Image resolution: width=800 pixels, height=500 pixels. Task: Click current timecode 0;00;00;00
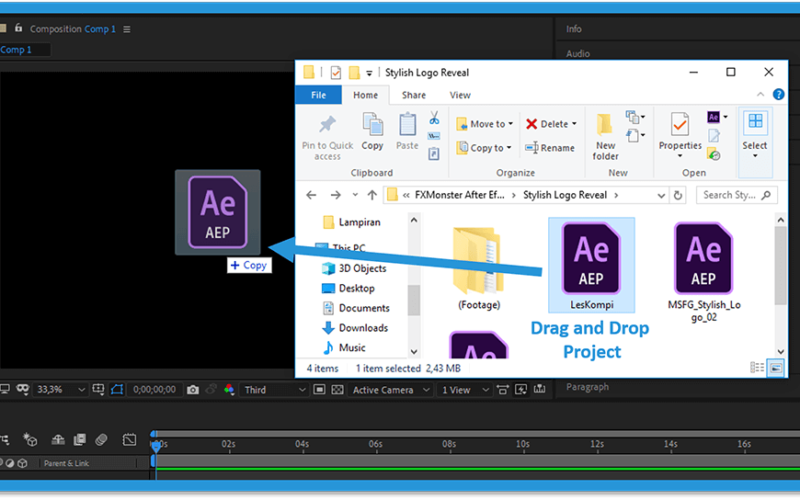pyautogui.click(x=155, y=390)
